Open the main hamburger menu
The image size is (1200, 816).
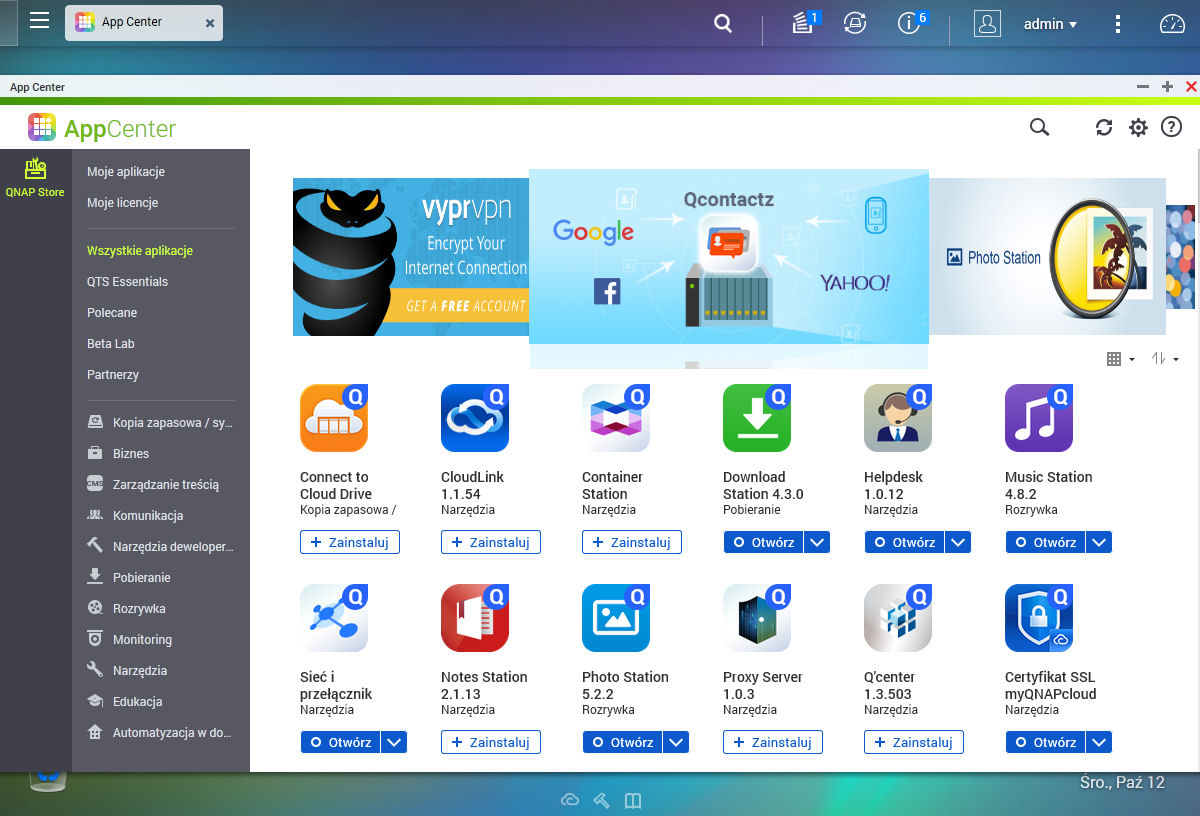pyautogui.click(x=39, y=21)
